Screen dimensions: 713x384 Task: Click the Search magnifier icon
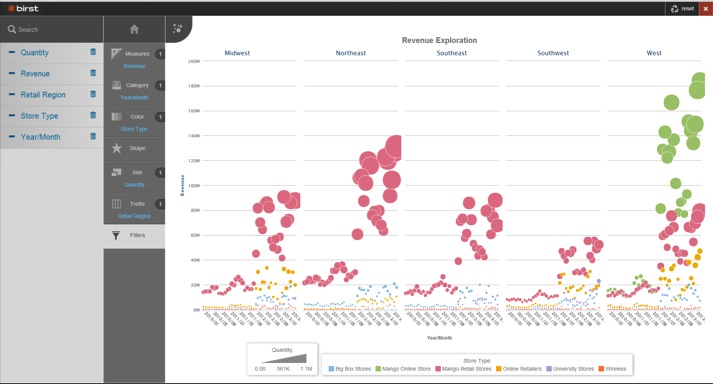click(12, 29)
